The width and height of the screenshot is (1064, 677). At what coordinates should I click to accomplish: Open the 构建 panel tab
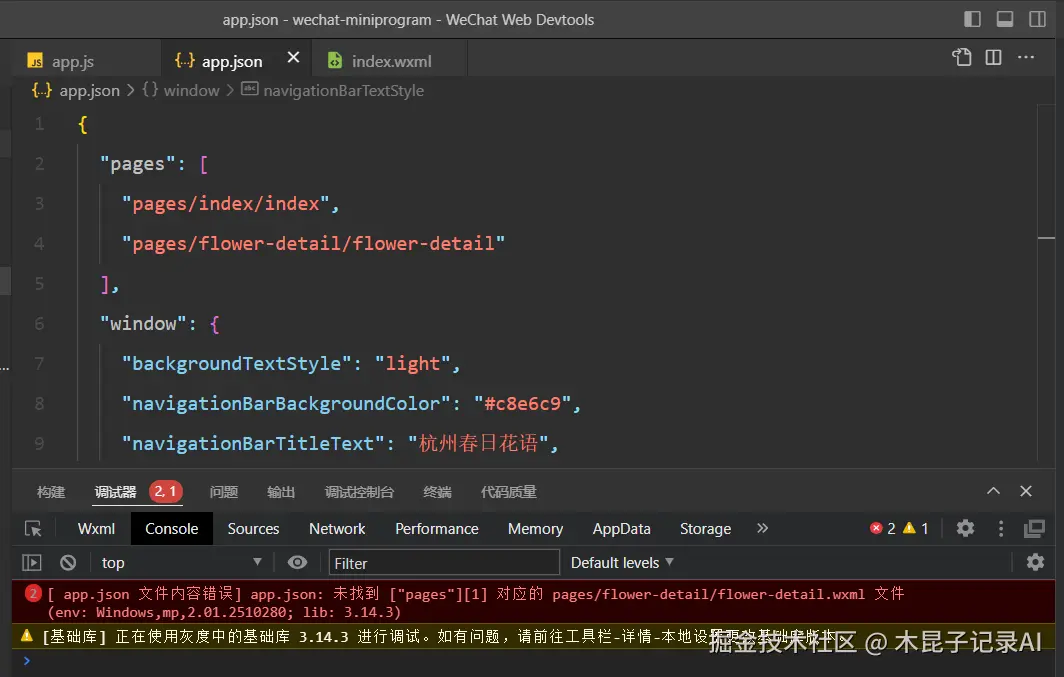coord(51,492)
